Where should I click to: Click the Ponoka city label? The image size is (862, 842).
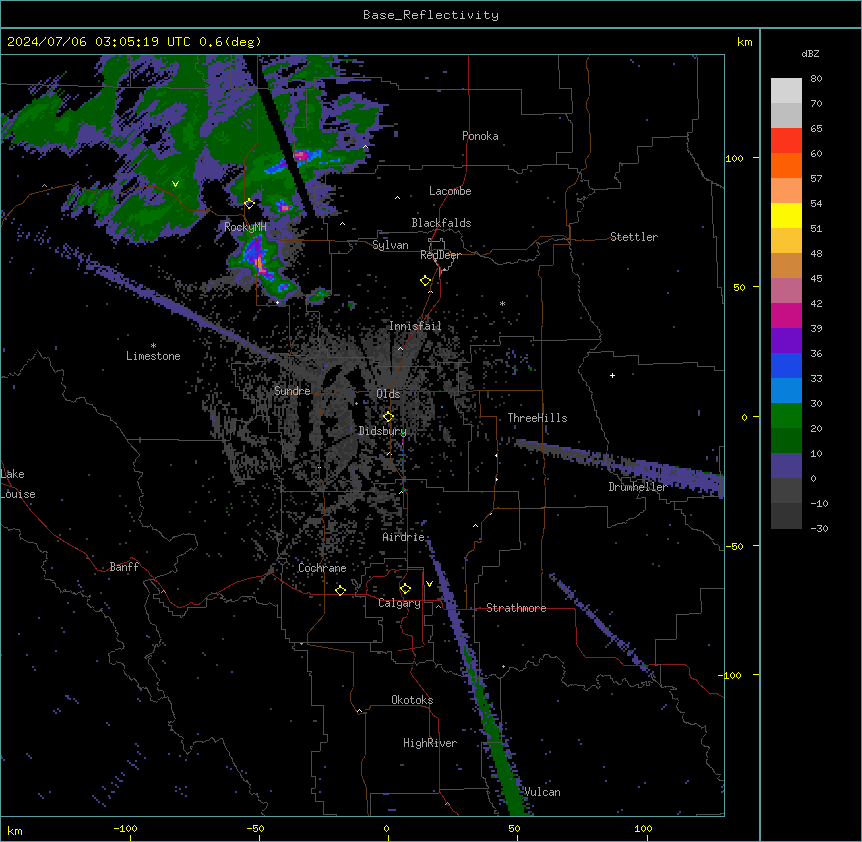point(480,136)
